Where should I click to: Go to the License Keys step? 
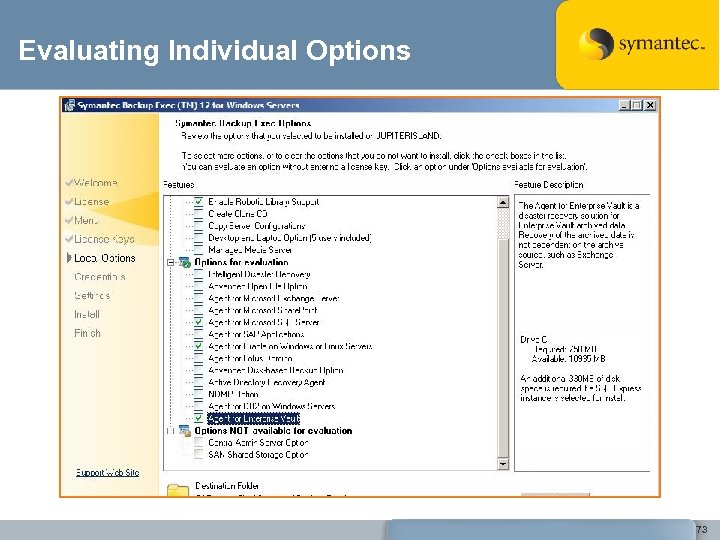104,239
